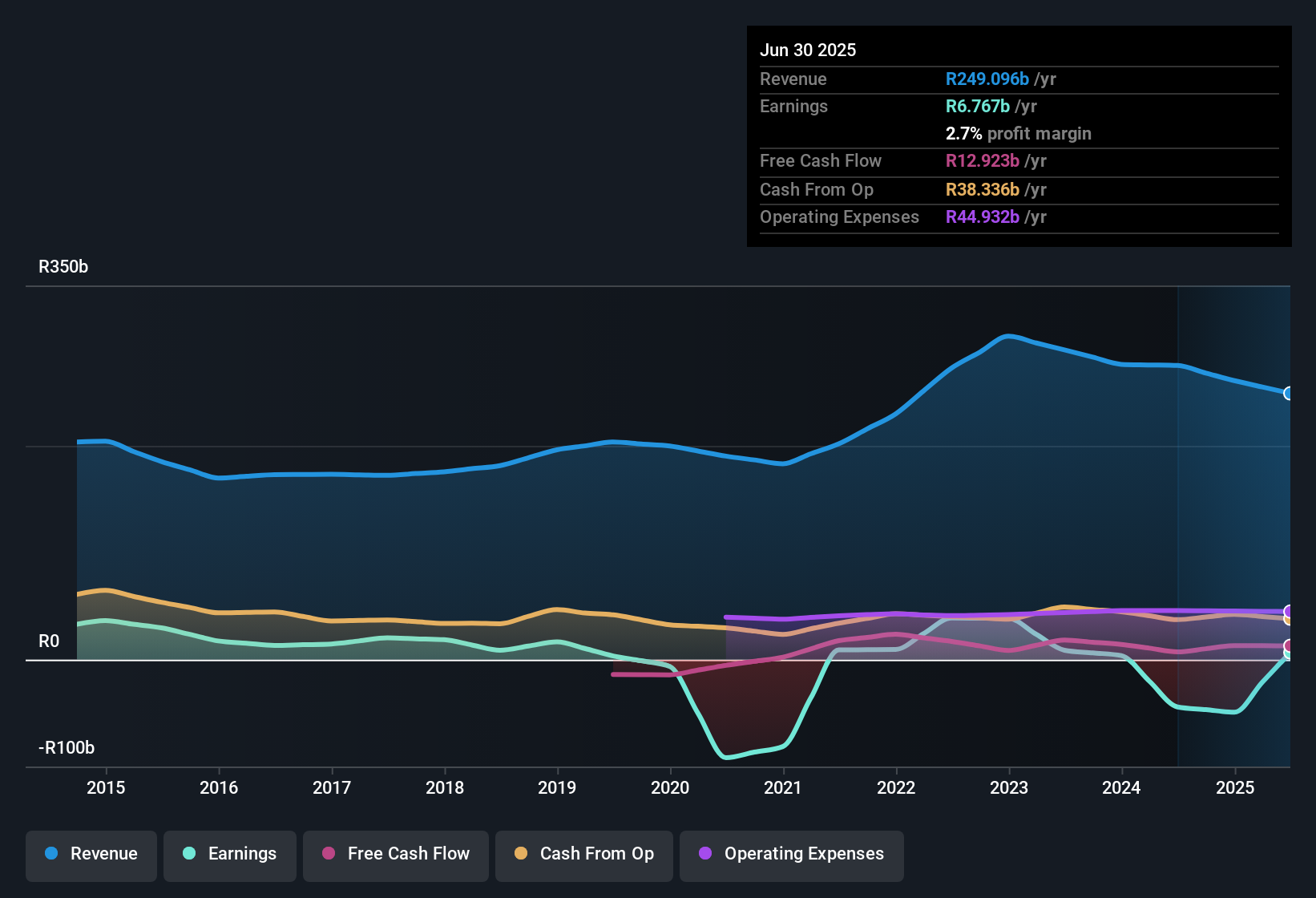Click the Earnings teal dot icon

click(189, 854)
